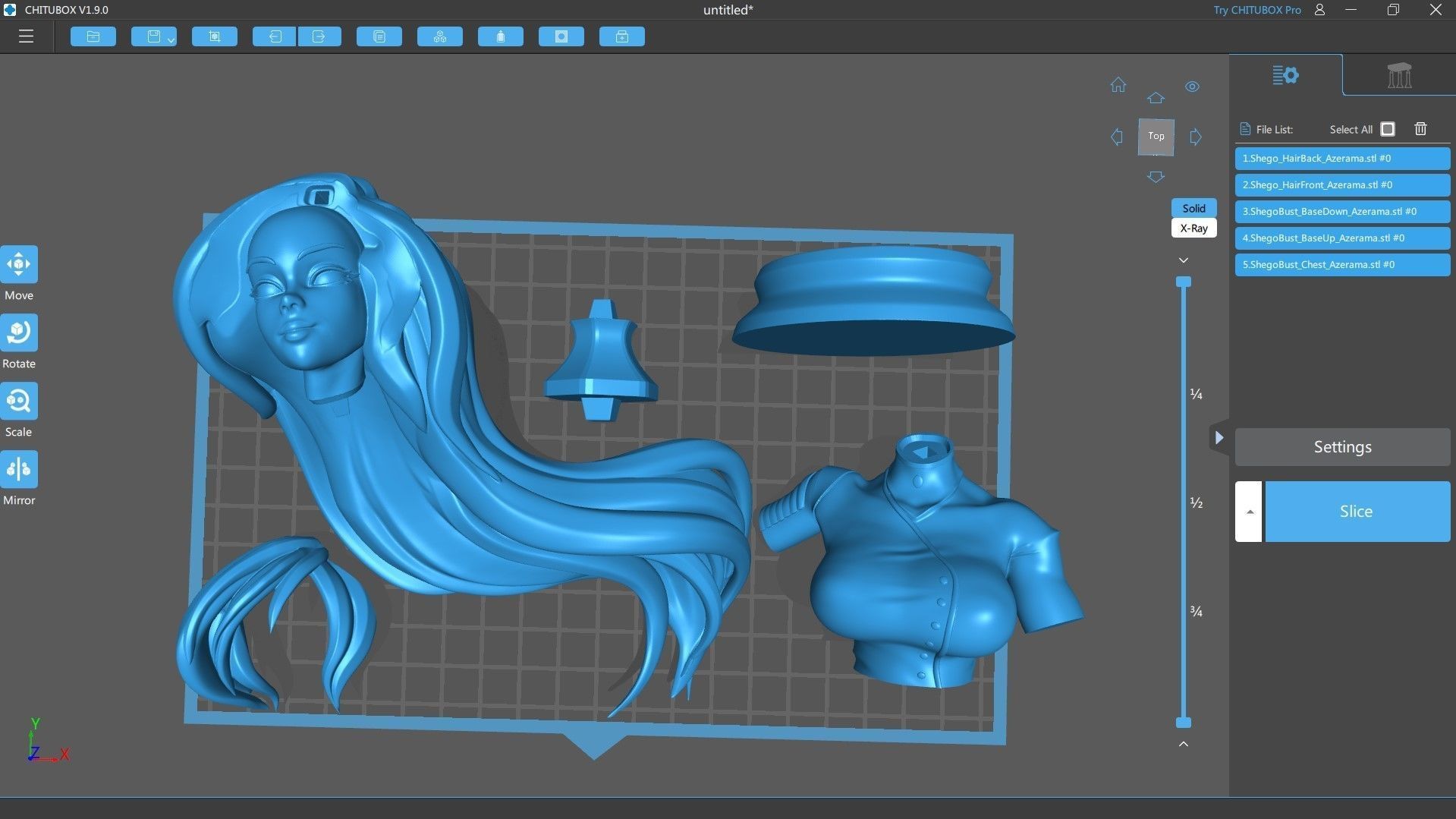Click the screenshot capture toolbar icon
1456x819 pixels.
[215, 36]
